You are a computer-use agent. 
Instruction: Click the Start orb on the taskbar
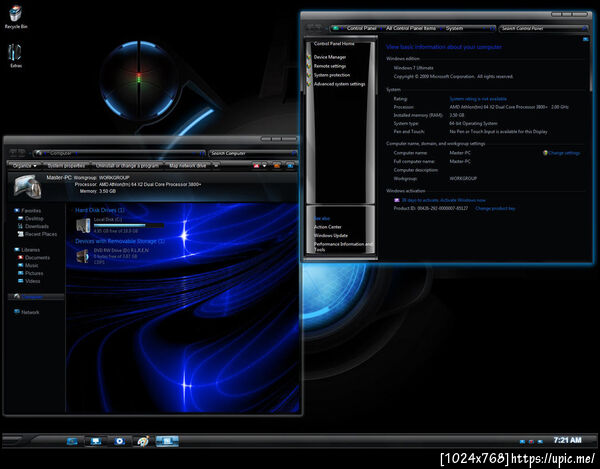pos(11,440)
